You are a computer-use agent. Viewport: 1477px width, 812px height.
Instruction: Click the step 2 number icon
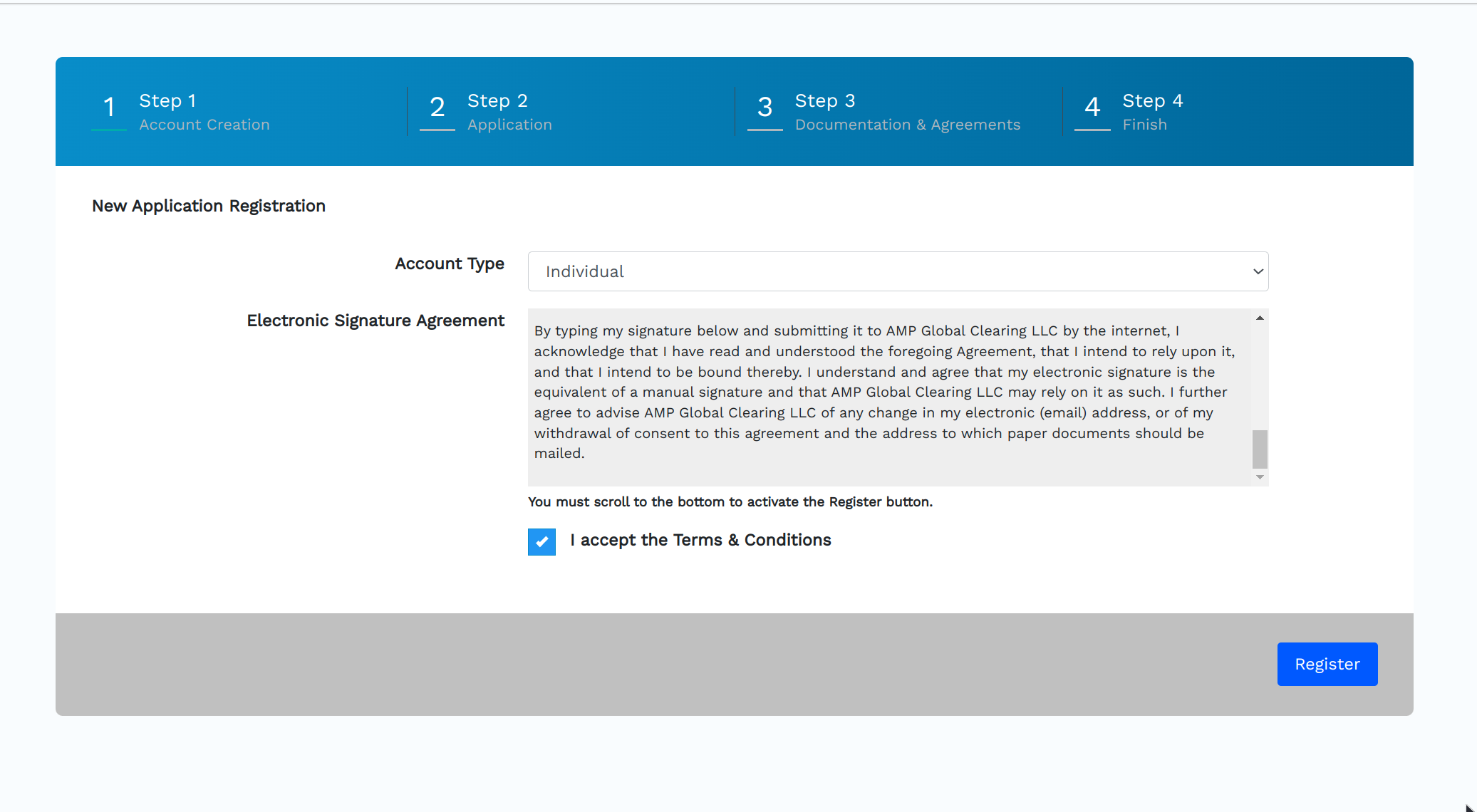coord(437,108)
